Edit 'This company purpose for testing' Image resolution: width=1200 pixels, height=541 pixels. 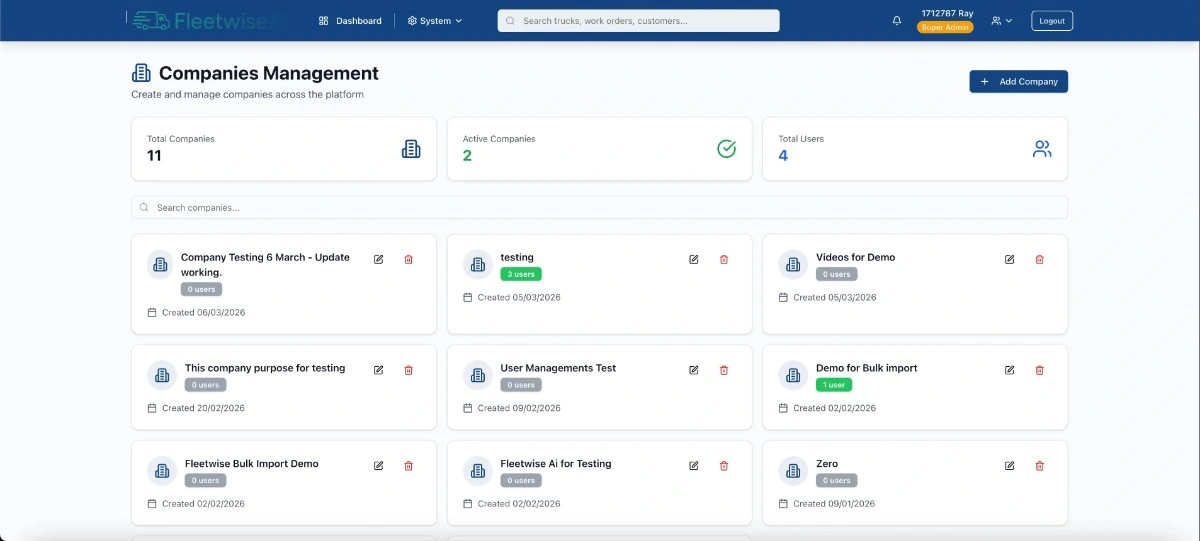point(378,370)
